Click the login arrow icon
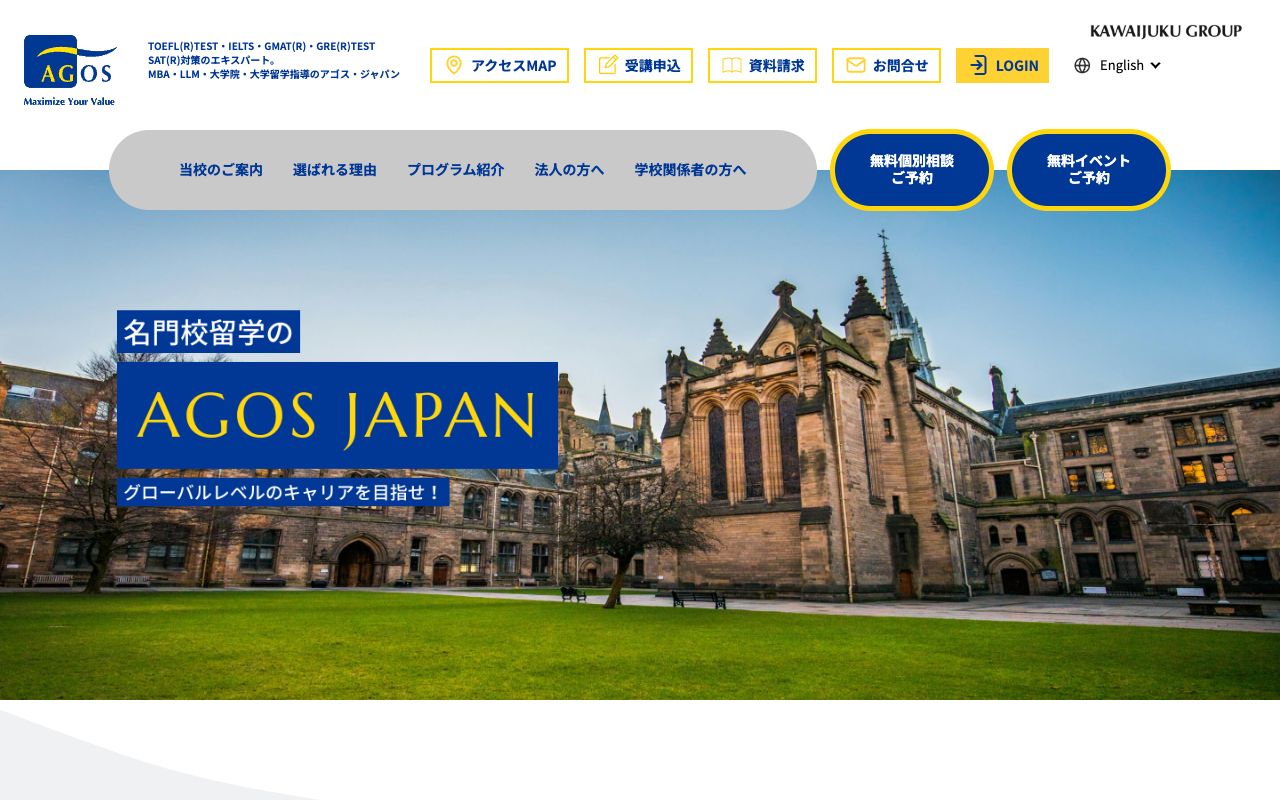Screen dimensions: 1280x800 (978, 65)
